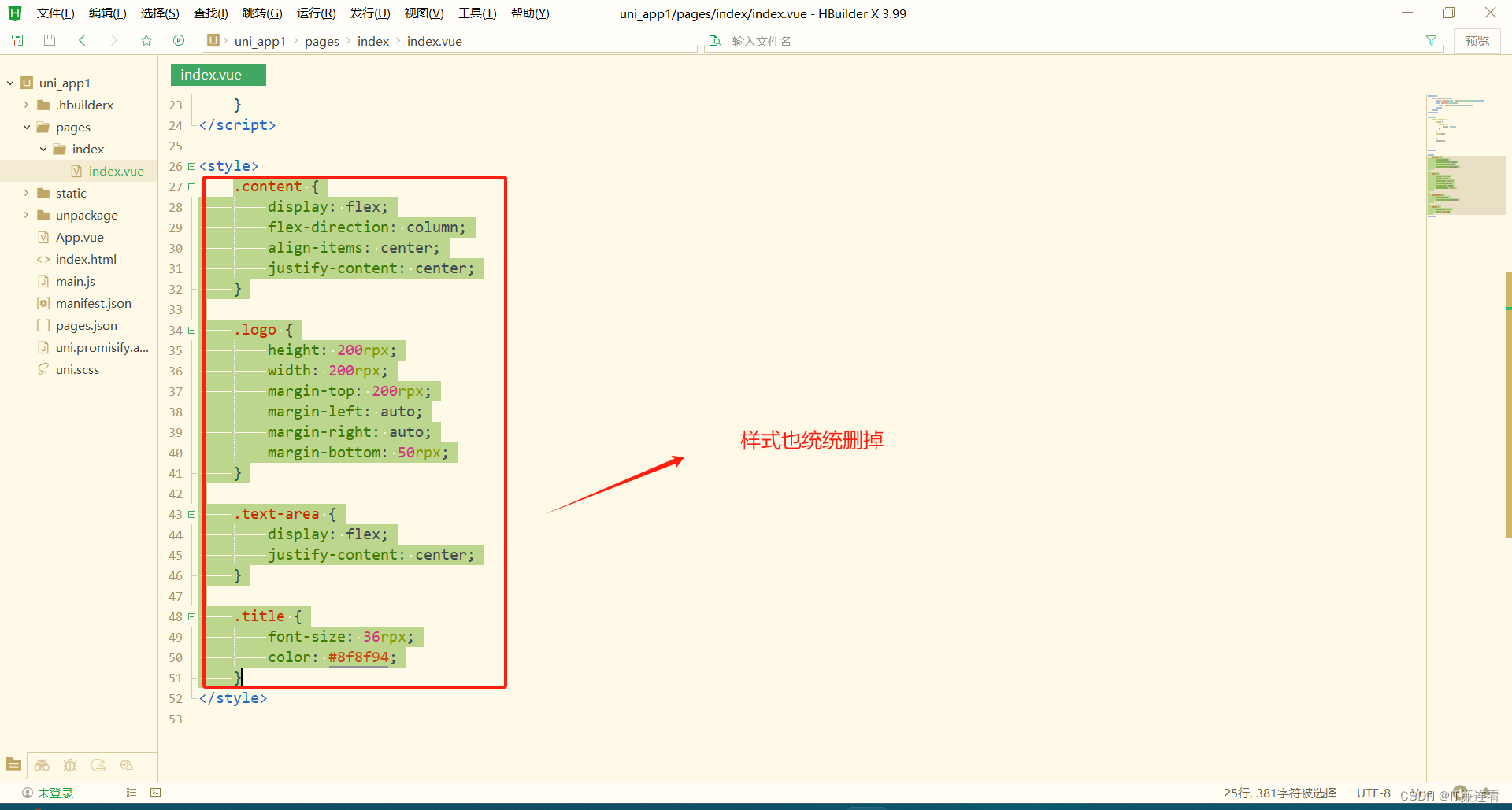Open the 视图(V) menu
The image size is (1512, 810).
click(424, 13)
